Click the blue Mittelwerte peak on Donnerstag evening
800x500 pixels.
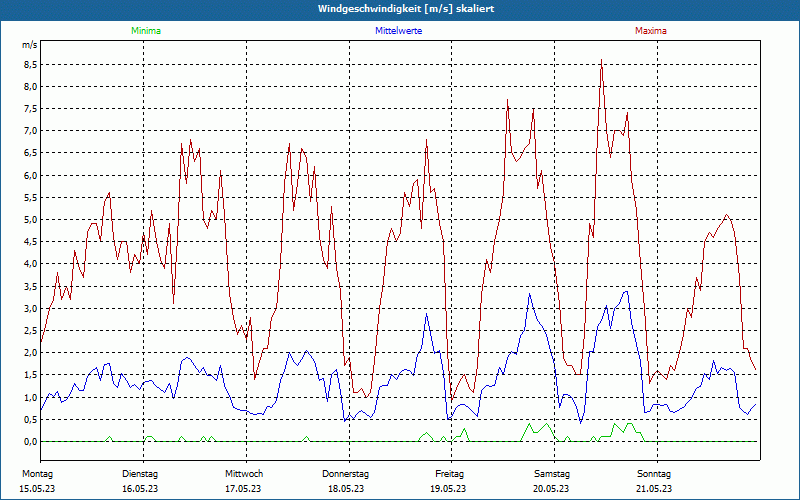coord(427,313)
